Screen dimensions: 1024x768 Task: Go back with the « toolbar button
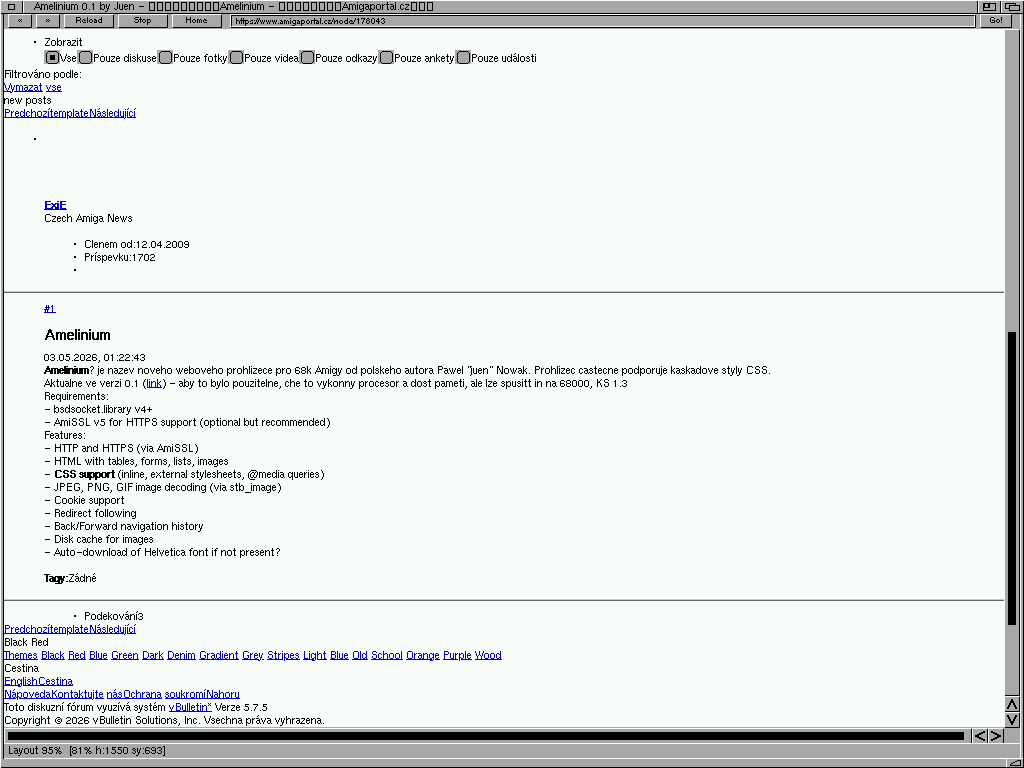pos(20,21)
